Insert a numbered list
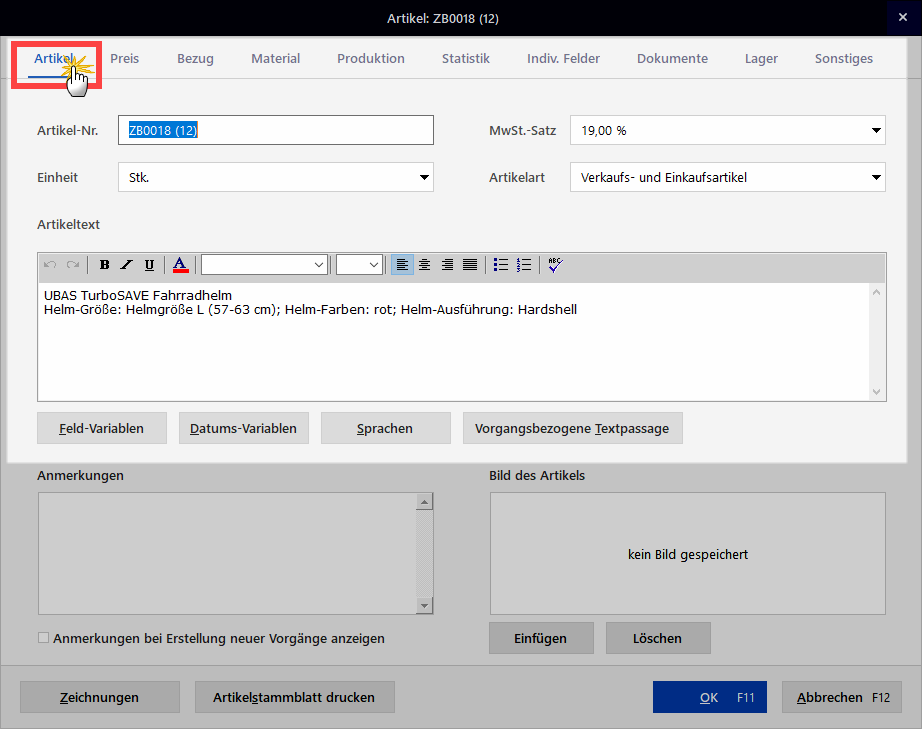 pyautogui.click(x=524, y=265)
